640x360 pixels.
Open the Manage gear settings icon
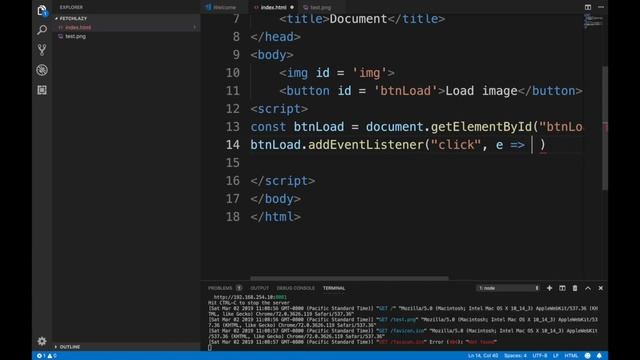(x=42, y=341)
